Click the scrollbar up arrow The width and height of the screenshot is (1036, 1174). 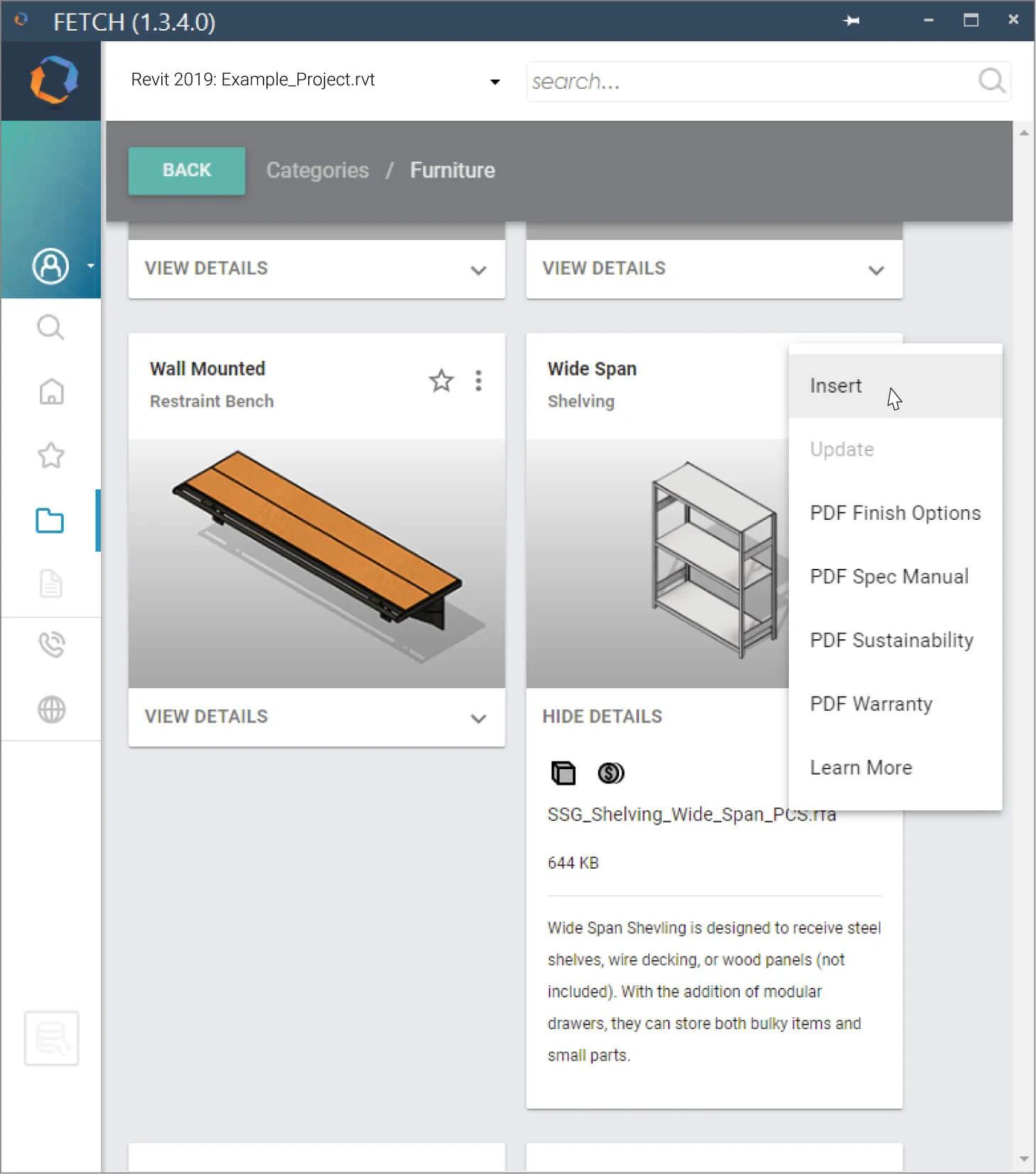1024,133
